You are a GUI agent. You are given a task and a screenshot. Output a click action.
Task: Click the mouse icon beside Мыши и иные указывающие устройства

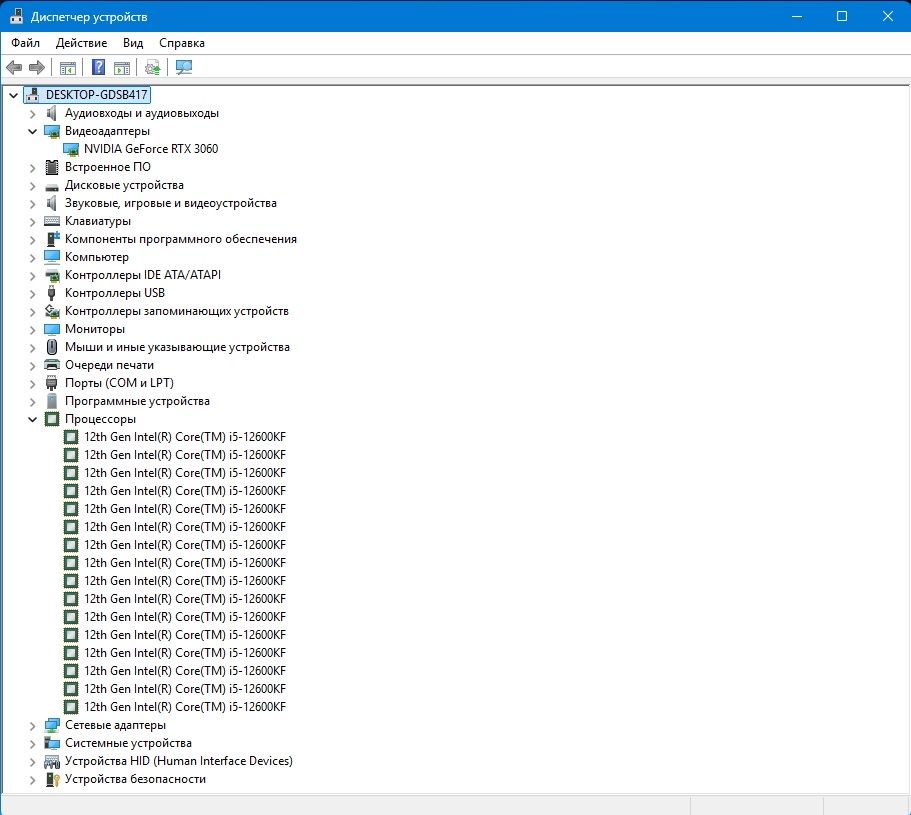(52, 347)
